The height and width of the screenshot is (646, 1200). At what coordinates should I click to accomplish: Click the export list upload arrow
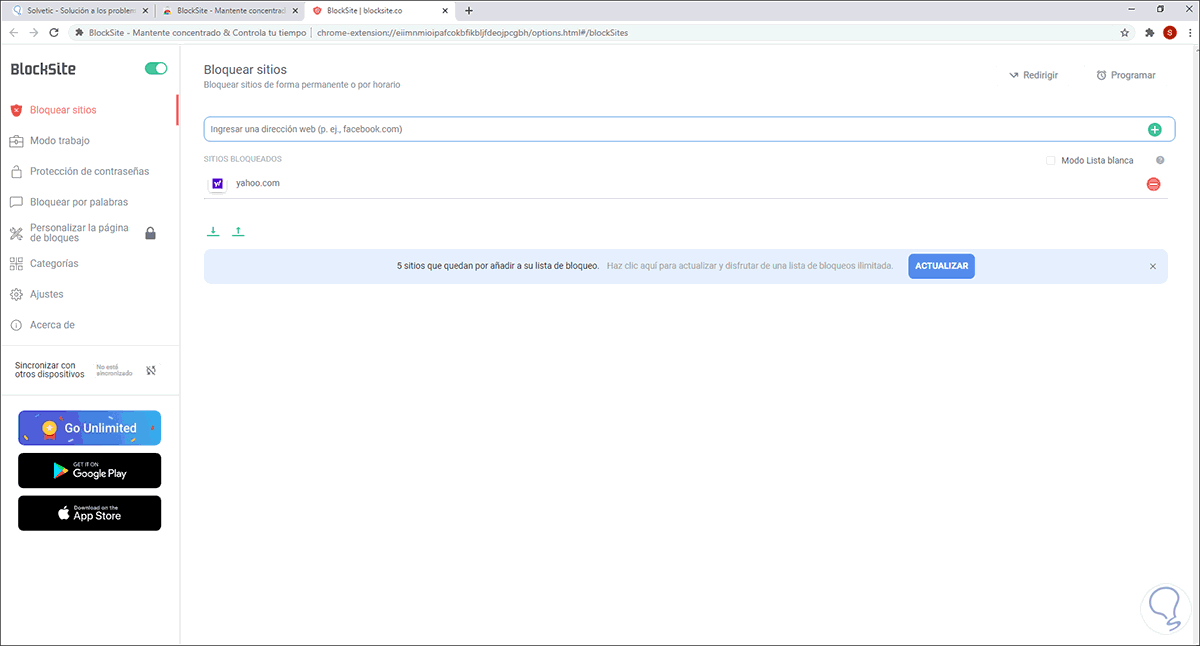point(238,231)
